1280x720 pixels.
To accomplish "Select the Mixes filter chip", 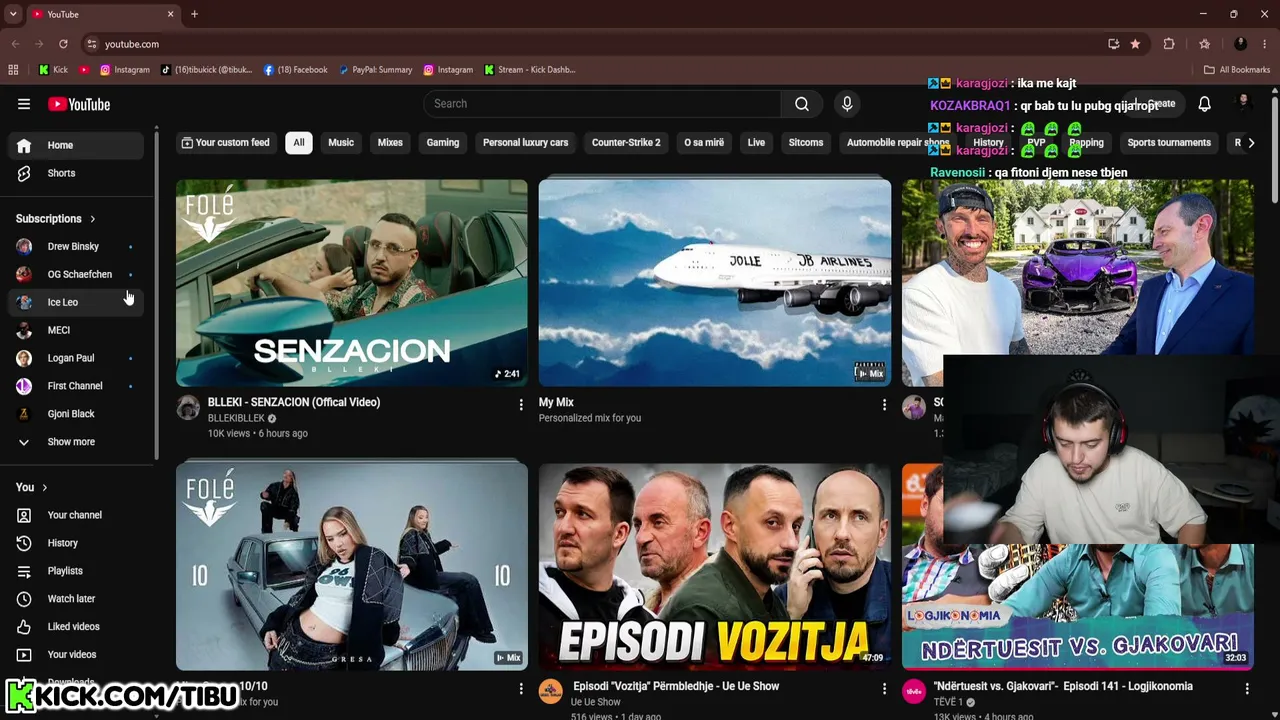I will [390, 143].
